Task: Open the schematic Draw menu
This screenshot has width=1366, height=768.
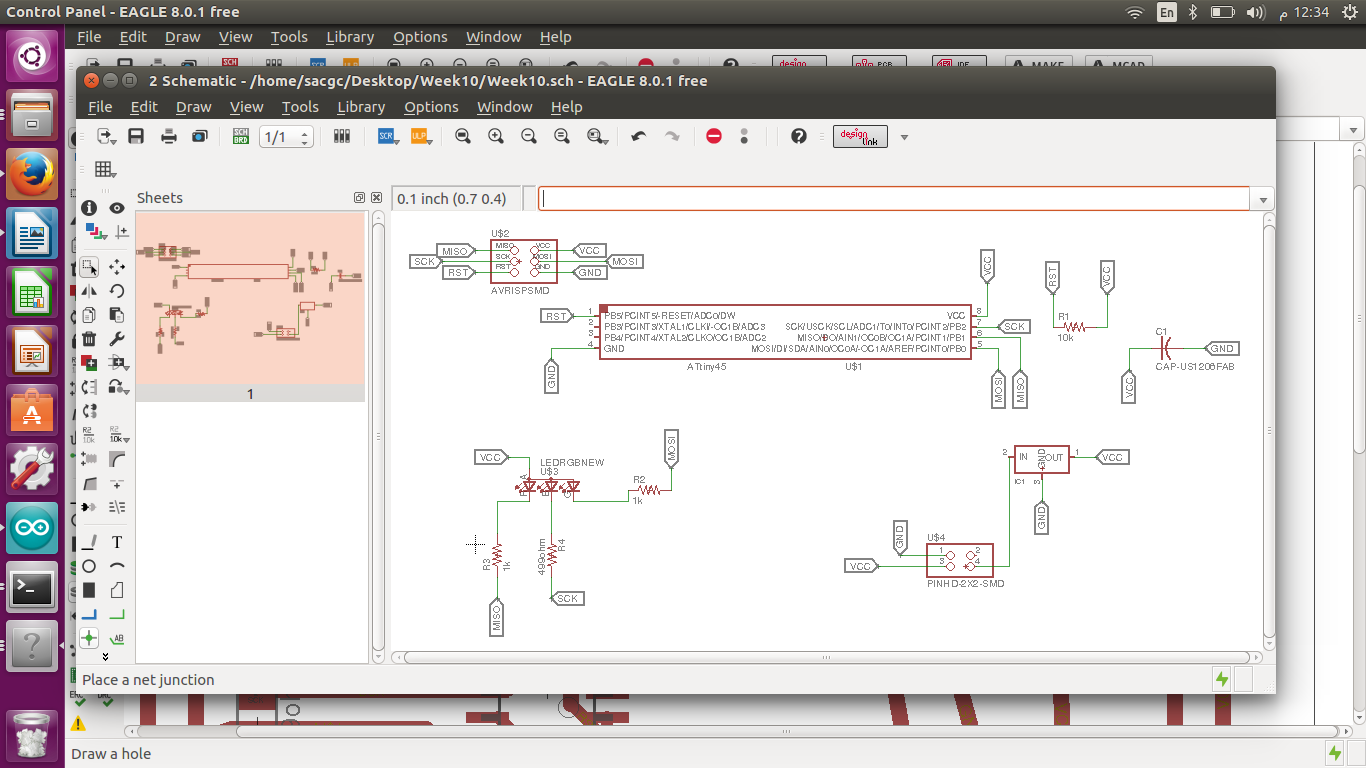Action: [193, 107]
